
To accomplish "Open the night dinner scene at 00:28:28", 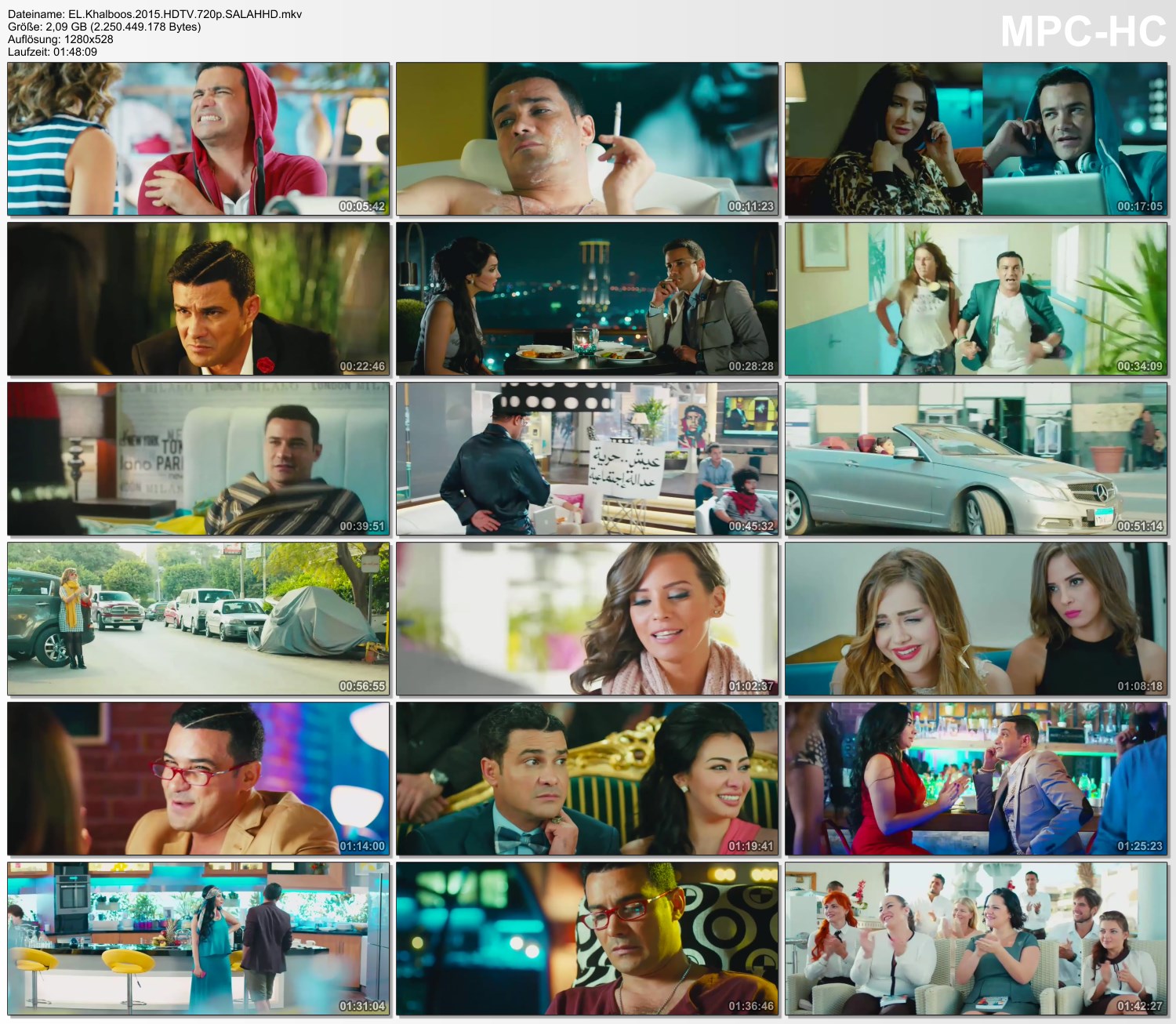I will [587, 299].
